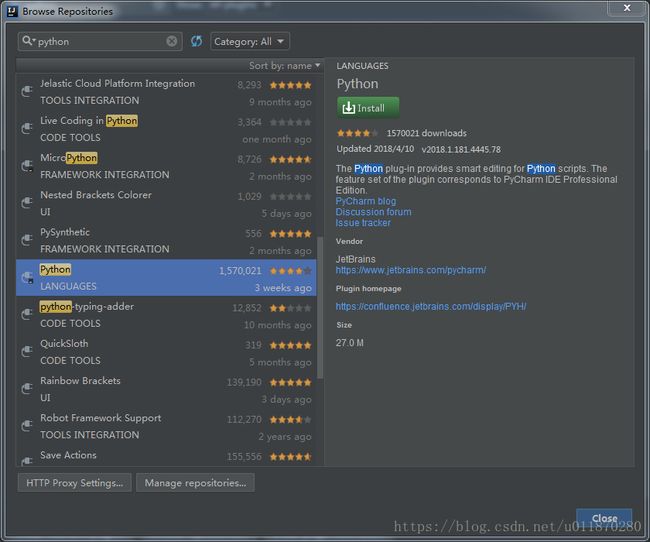This screenshot has width=650, height=542.
Task: Click the selected Python plugin icon
Action: click(x=27, y=277)
